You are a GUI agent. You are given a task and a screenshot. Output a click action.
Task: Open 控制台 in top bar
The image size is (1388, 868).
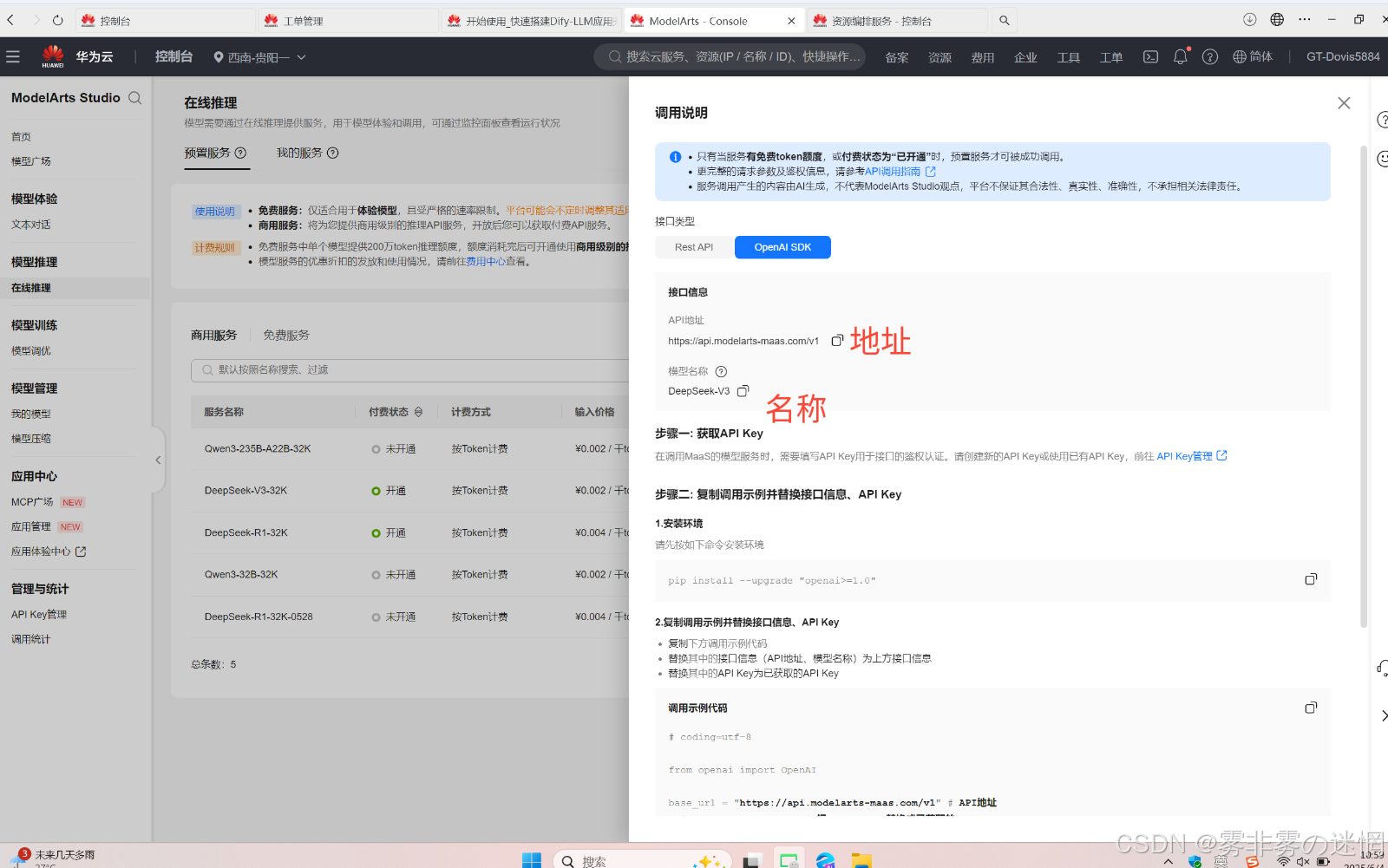click(x=173, y=56)
